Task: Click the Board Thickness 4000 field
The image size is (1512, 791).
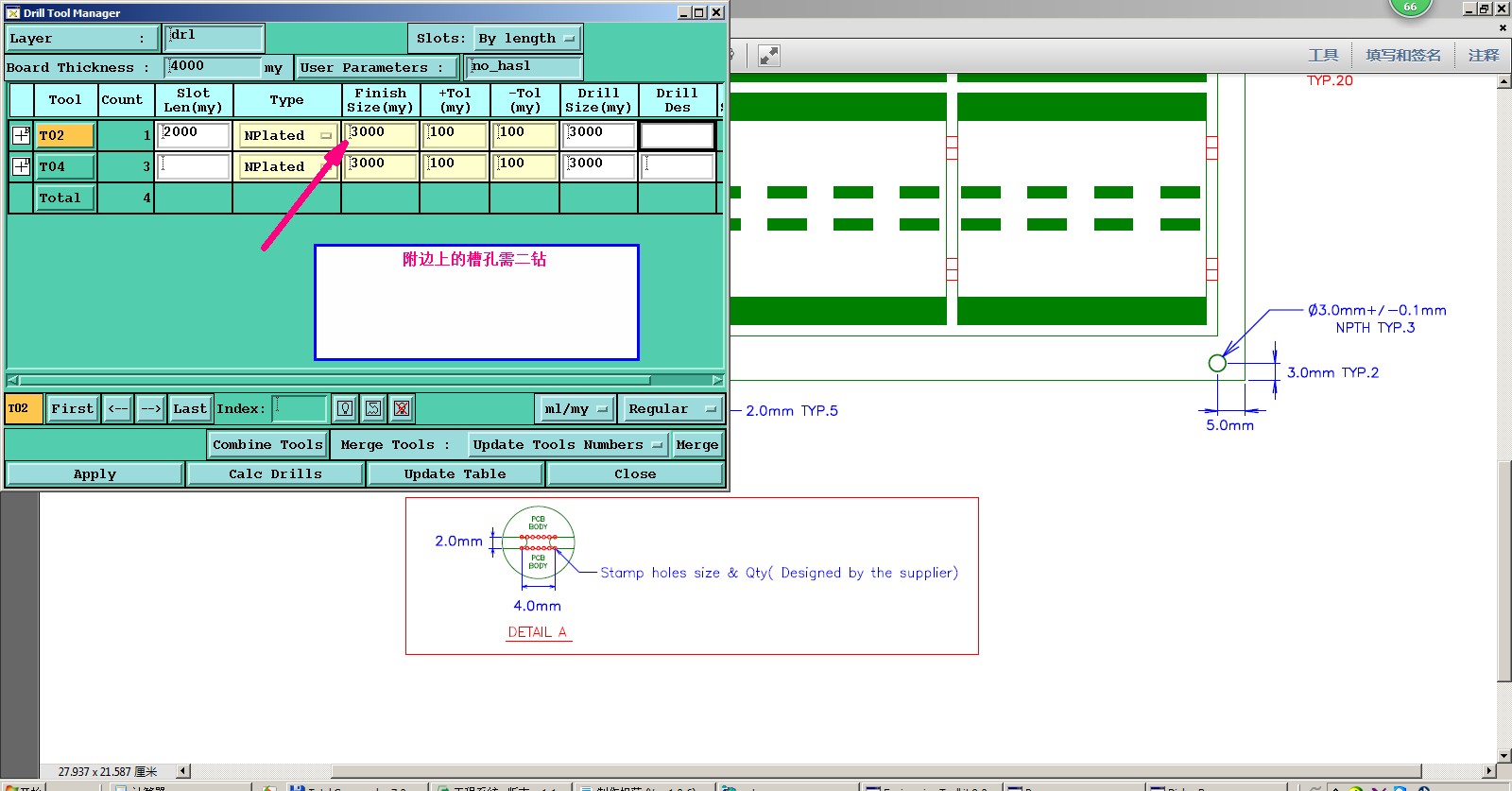Action: (213, 67)
